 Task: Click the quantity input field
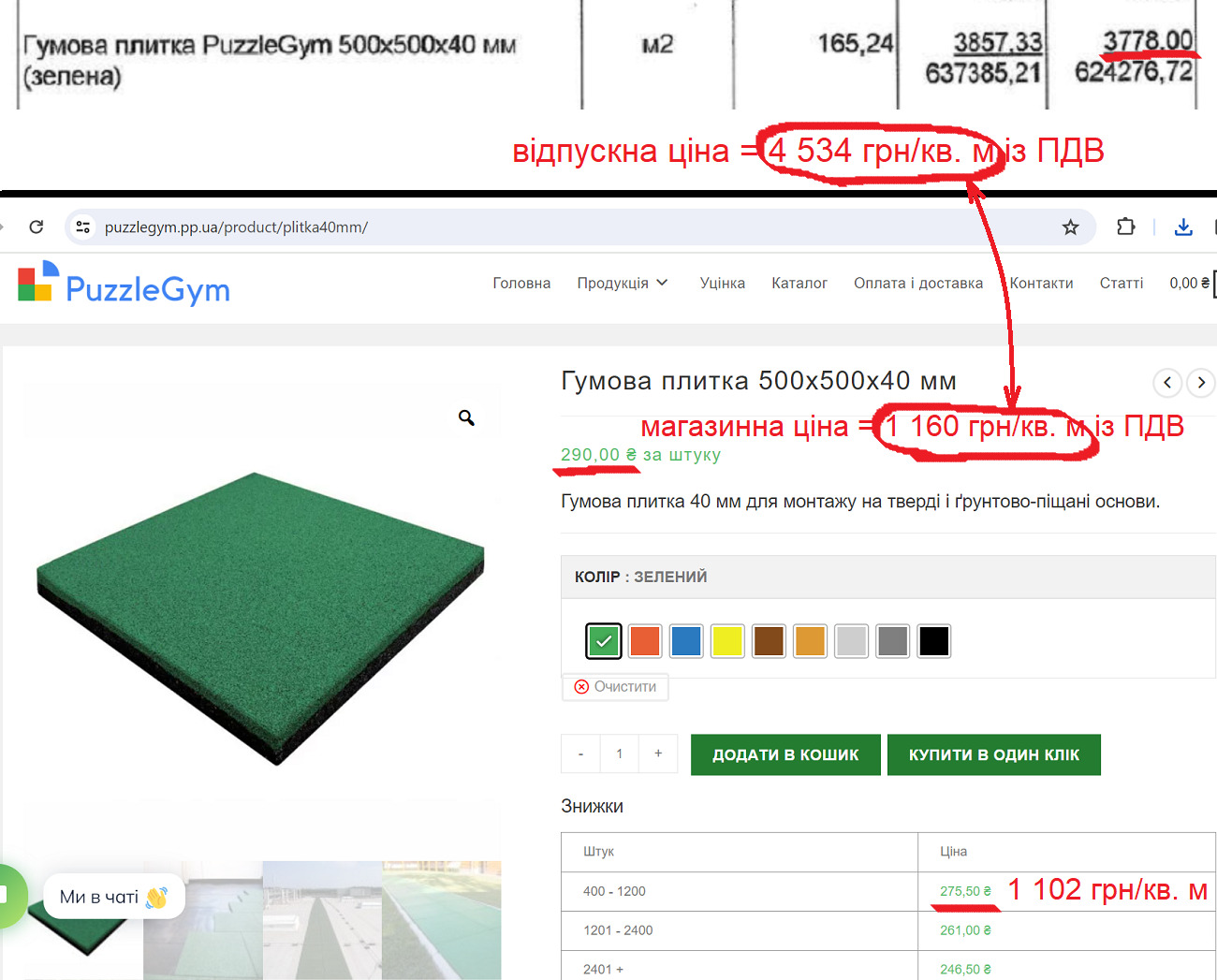pyautogui.click(x=619, y=753)
